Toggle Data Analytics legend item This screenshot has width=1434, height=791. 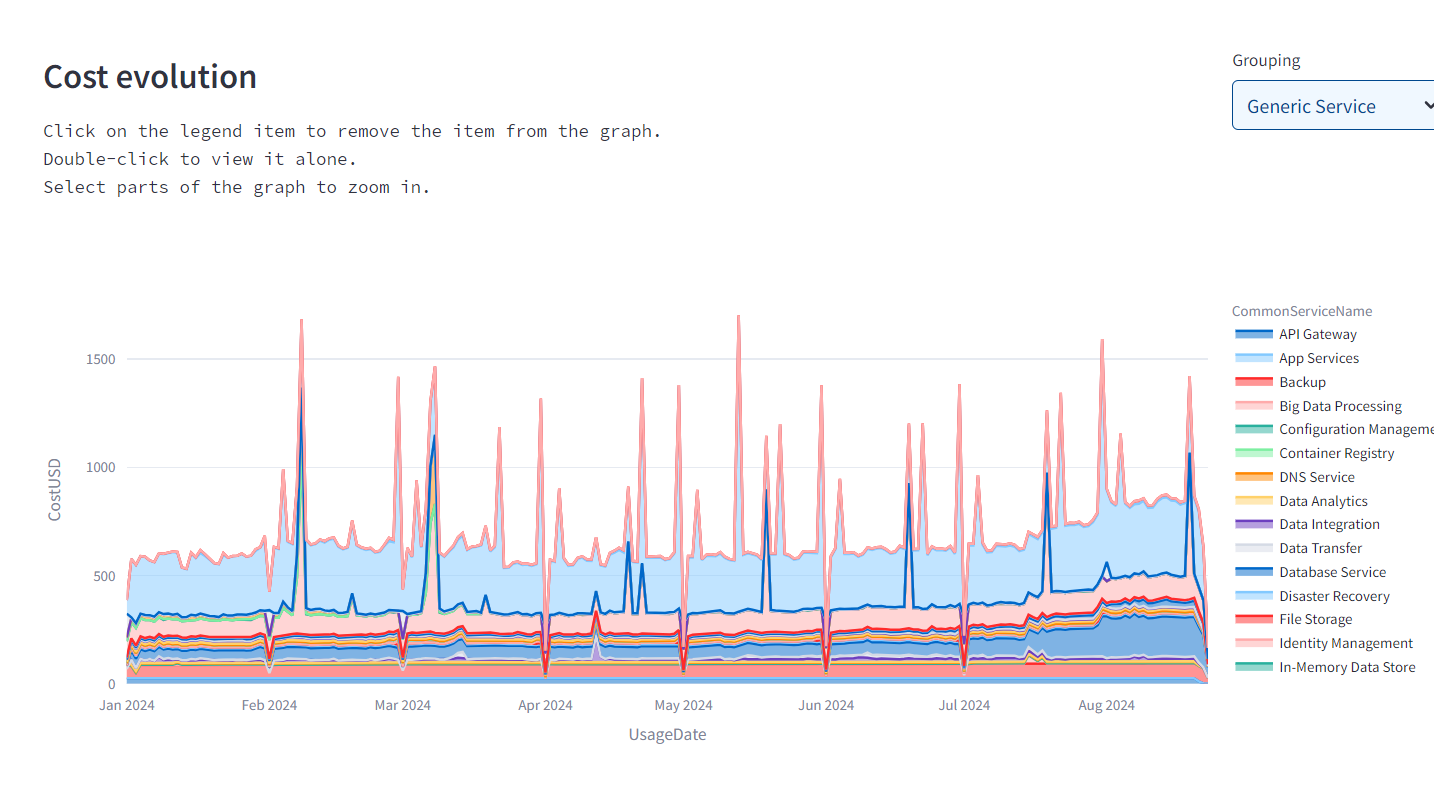click(x=1322, y=501)
